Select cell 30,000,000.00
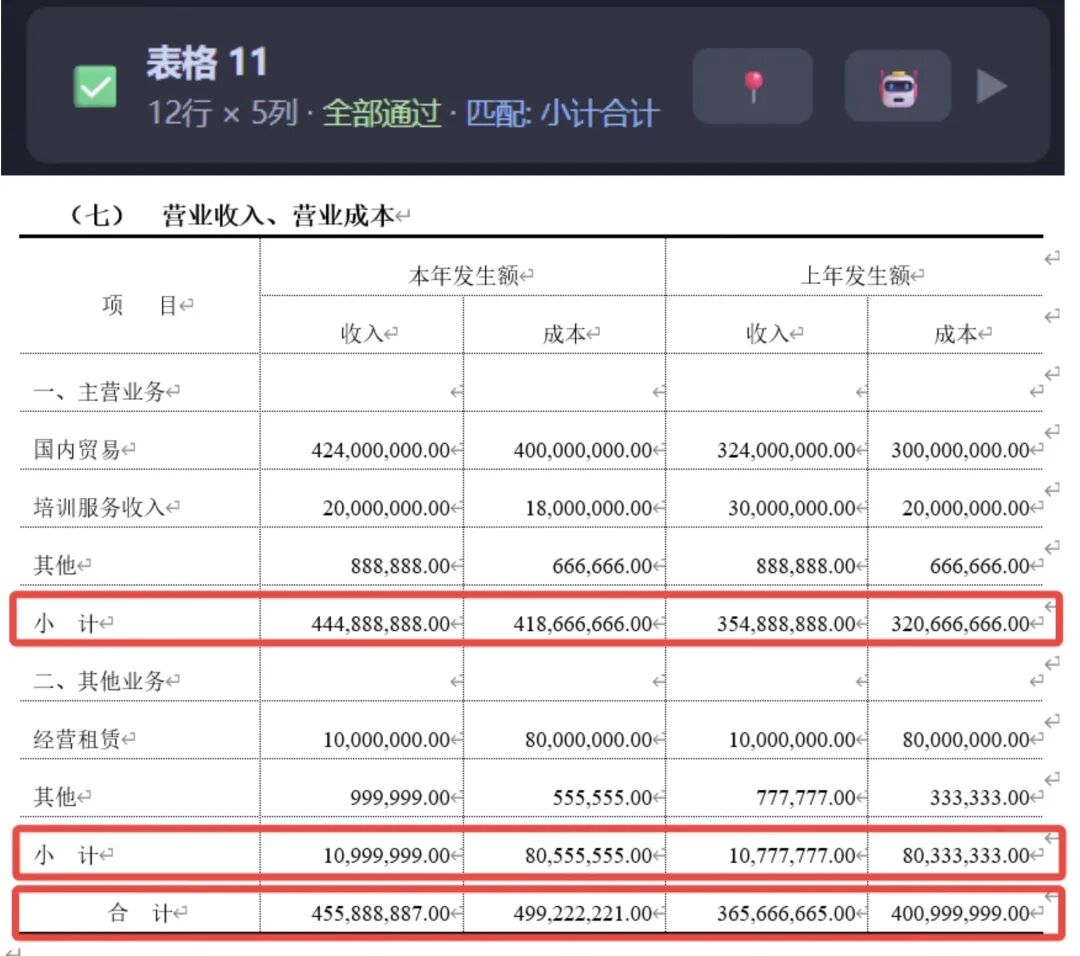 (792, 508)
